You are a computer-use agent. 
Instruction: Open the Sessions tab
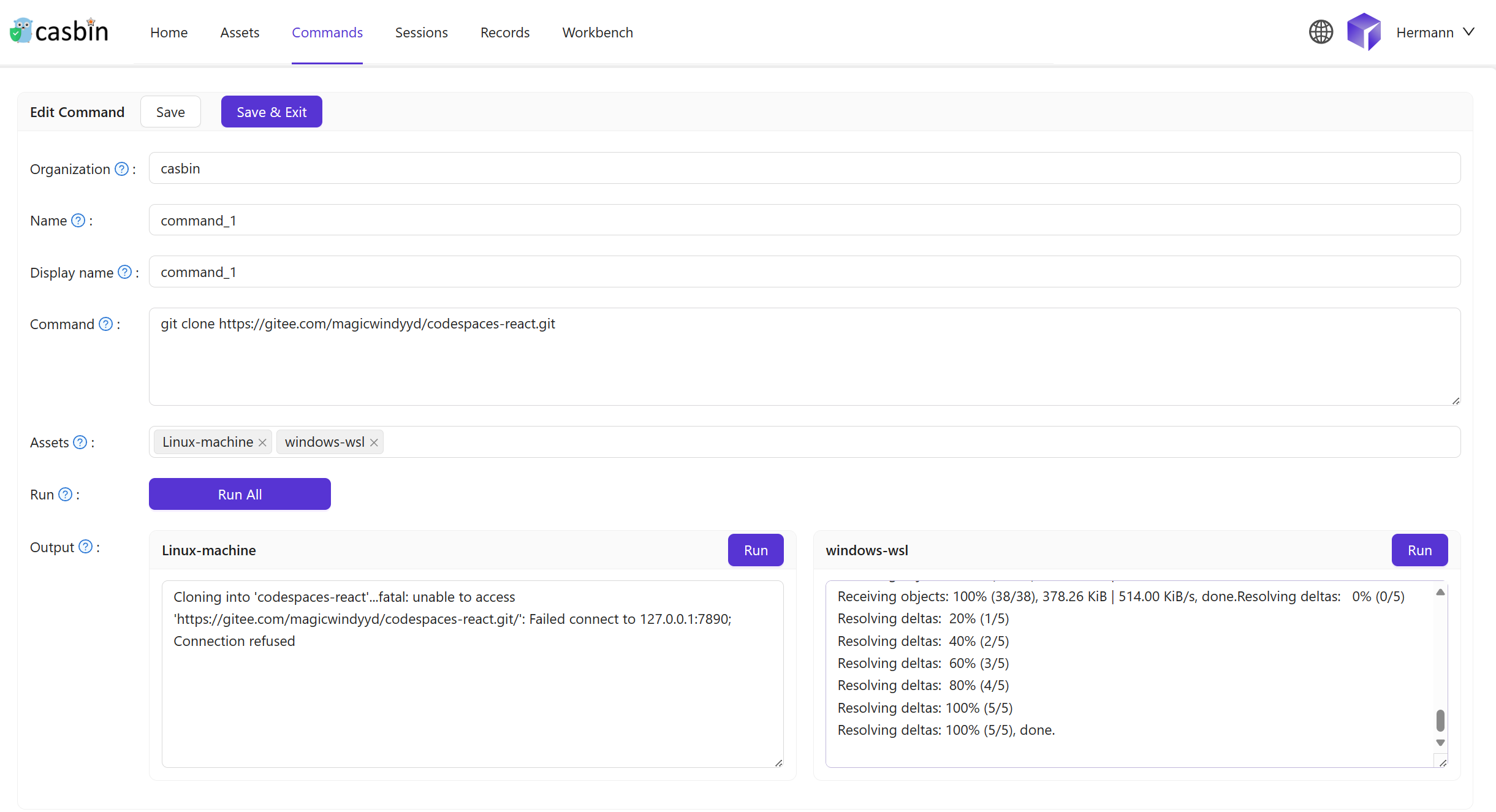click(x=421, y=32)
